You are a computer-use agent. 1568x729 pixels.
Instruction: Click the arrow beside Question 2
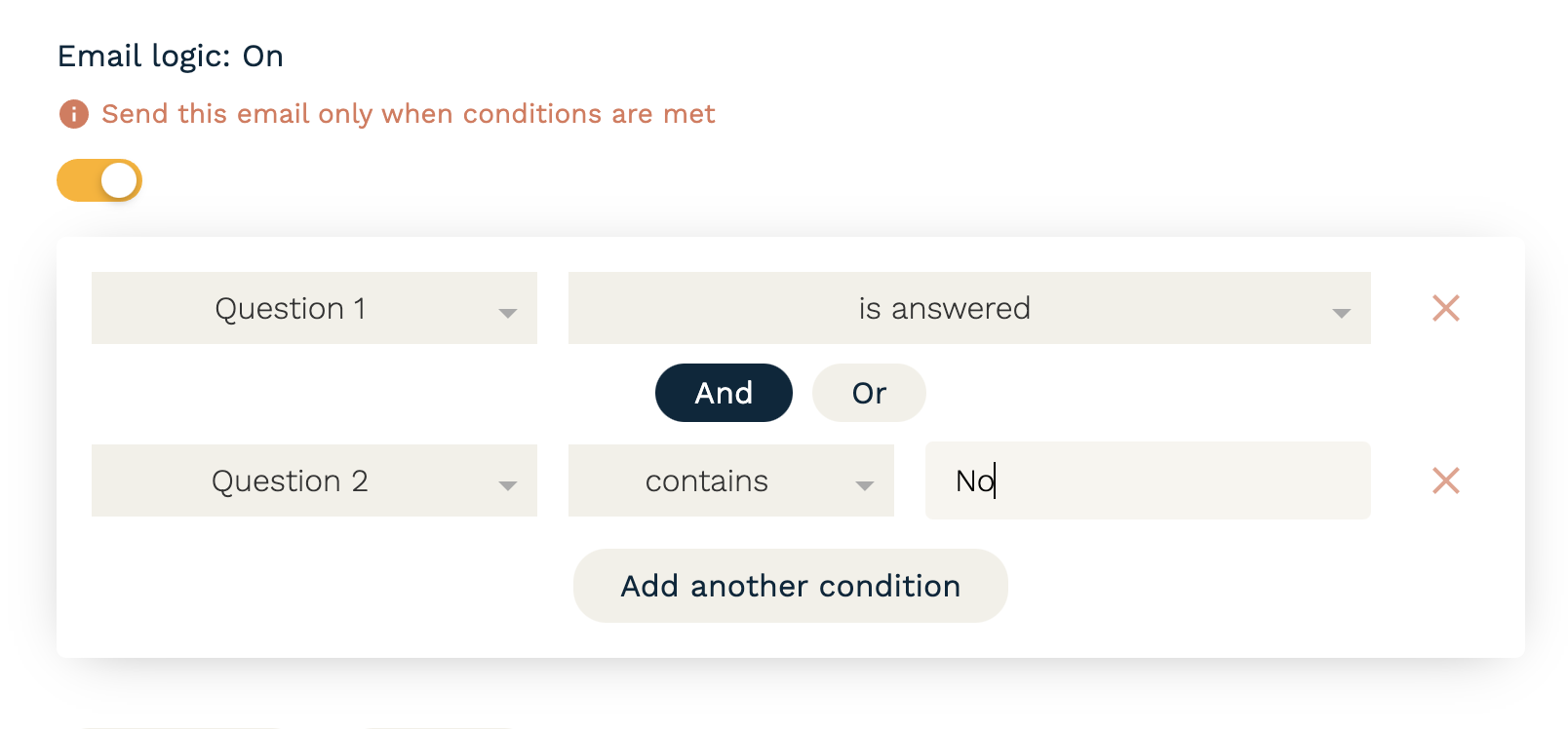point(507,485)
